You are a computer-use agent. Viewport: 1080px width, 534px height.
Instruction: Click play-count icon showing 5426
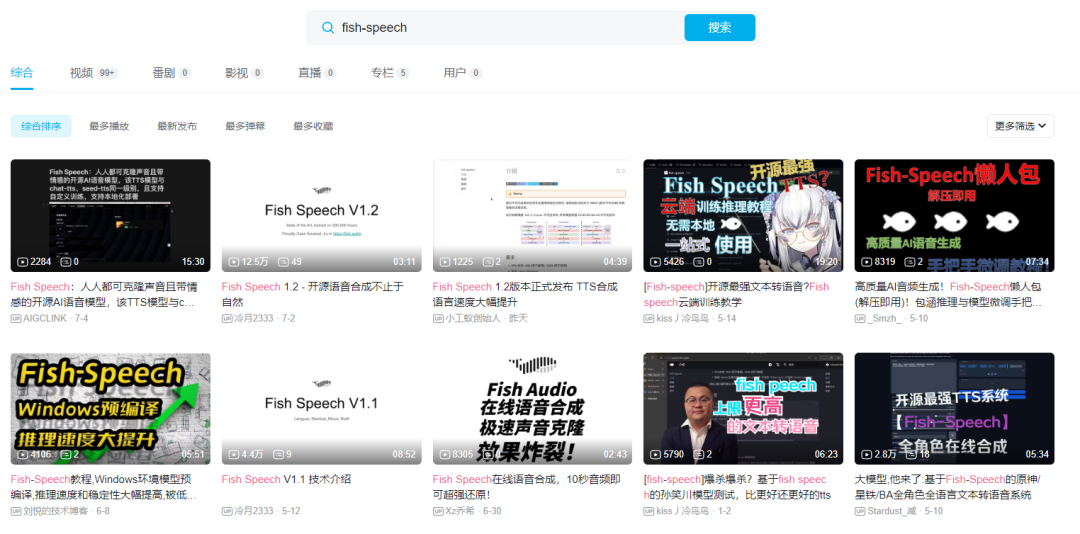[x=656, y=262]
